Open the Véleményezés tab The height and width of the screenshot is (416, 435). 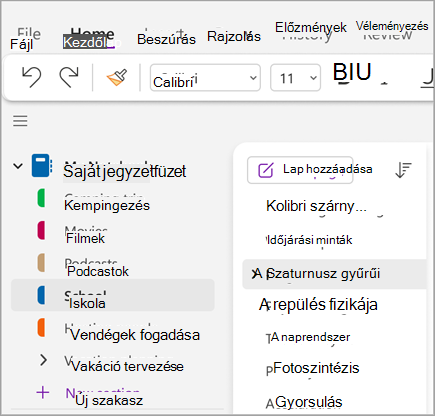point(392,26)
